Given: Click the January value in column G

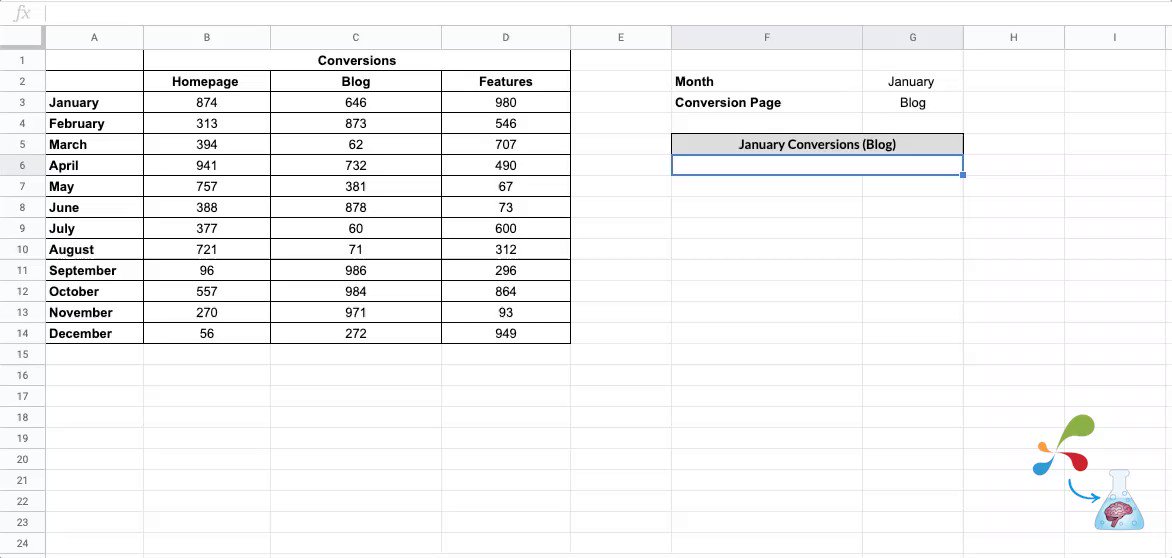Looking at the screenshot, I should point(913,81).
